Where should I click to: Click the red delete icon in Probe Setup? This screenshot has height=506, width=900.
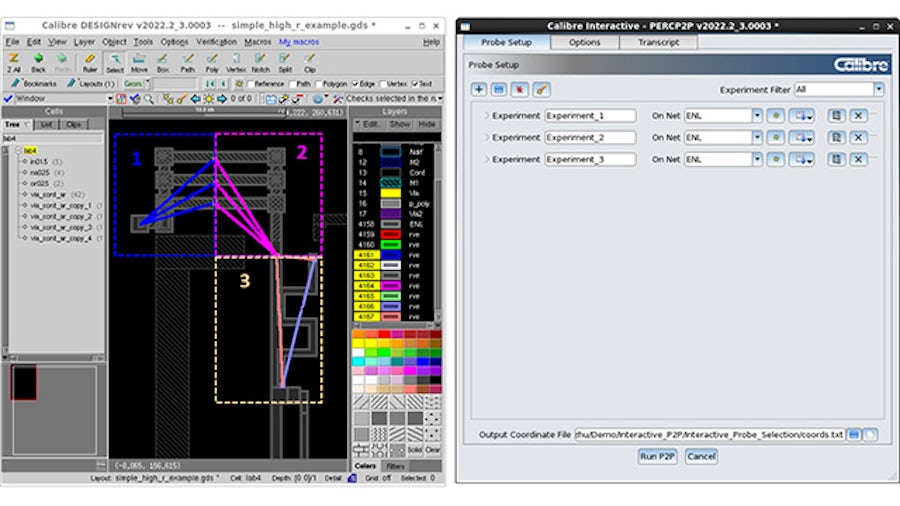519,89
